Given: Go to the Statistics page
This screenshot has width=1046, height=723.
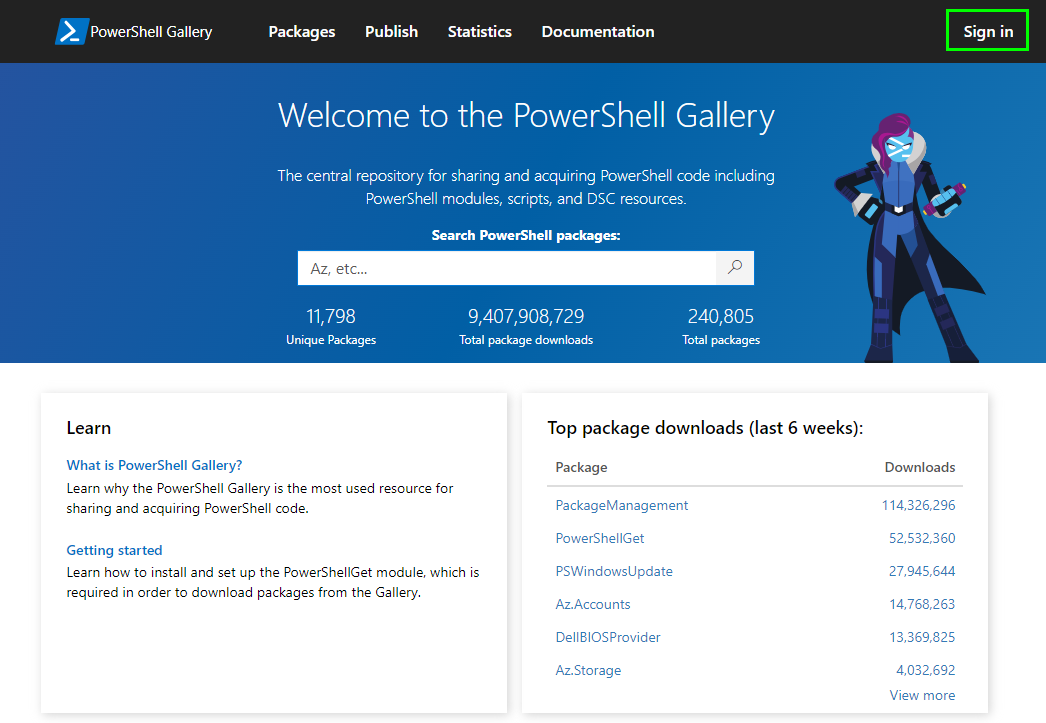Looking at the screenshot, I should click(x=479, y=32).
